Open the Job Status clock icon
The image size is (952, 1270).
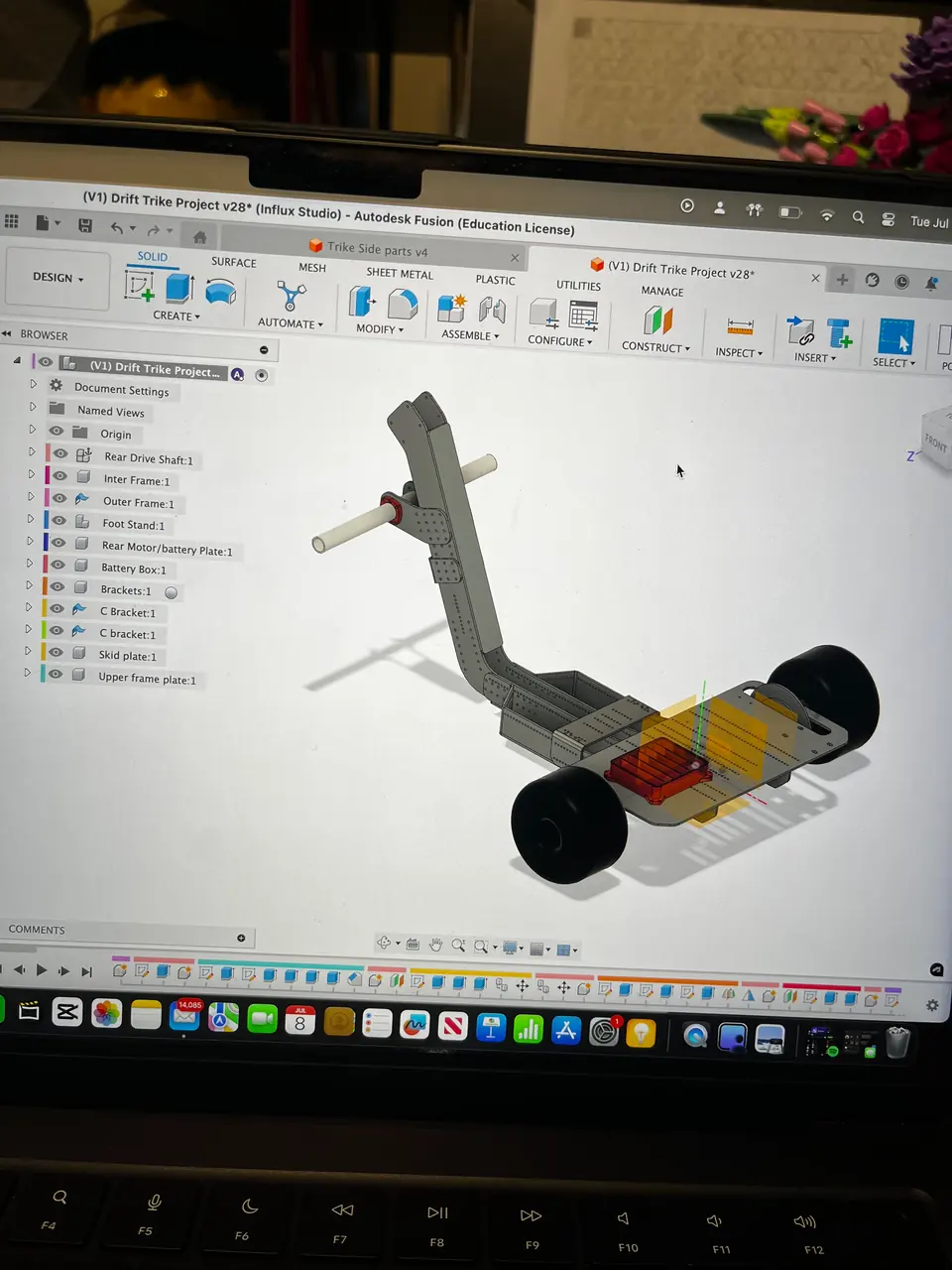pos(901,282)
